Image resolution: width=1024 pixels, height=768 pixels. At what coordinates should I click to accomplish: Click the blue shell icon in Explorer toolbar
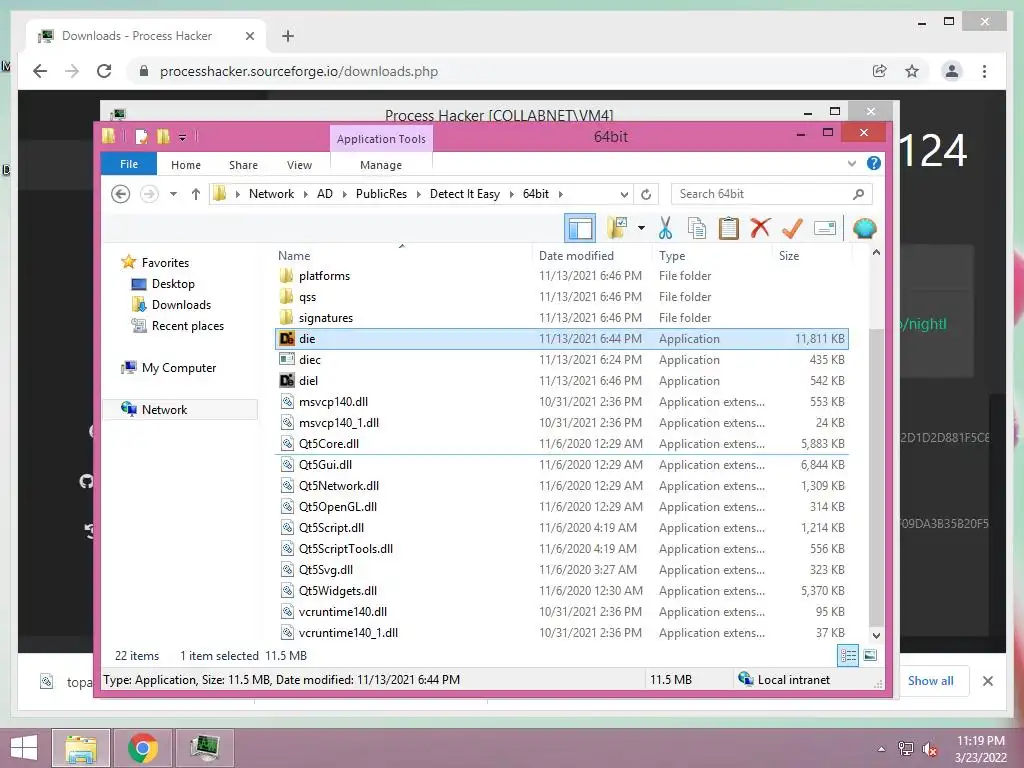coord(865,228)
